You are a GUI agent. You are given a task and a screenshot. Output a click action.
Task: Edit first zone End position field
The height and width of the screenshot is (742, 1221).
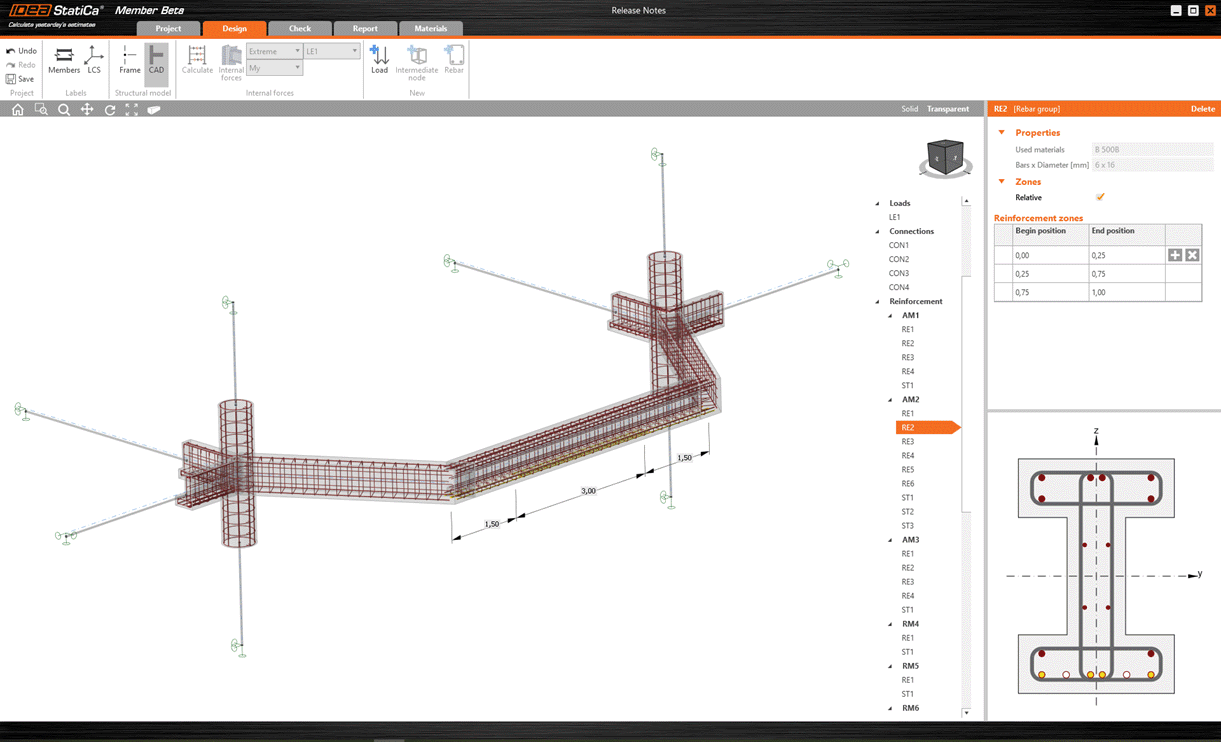[x=1125, y=256]
